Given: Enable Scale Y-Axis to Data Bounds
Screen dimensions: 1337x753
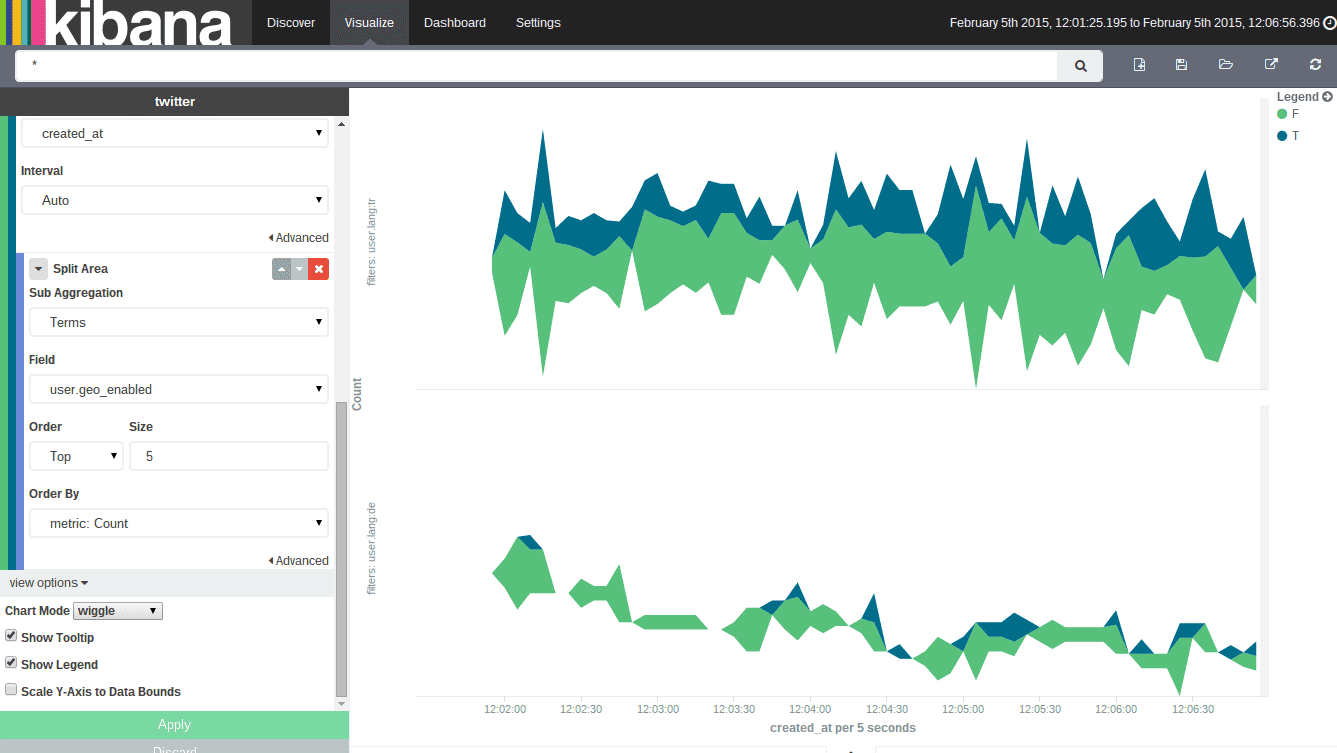Looking at the screenshot, I should click(11, 690).
